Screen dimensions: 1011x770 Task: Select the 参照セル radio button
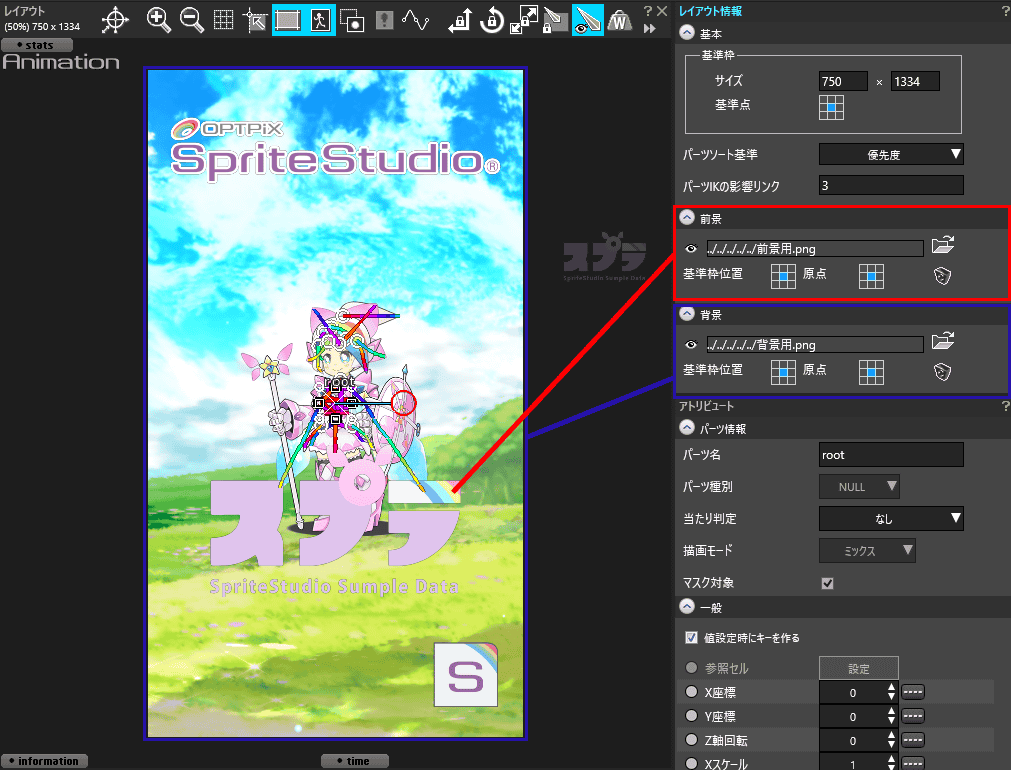(x=691, y=667)
